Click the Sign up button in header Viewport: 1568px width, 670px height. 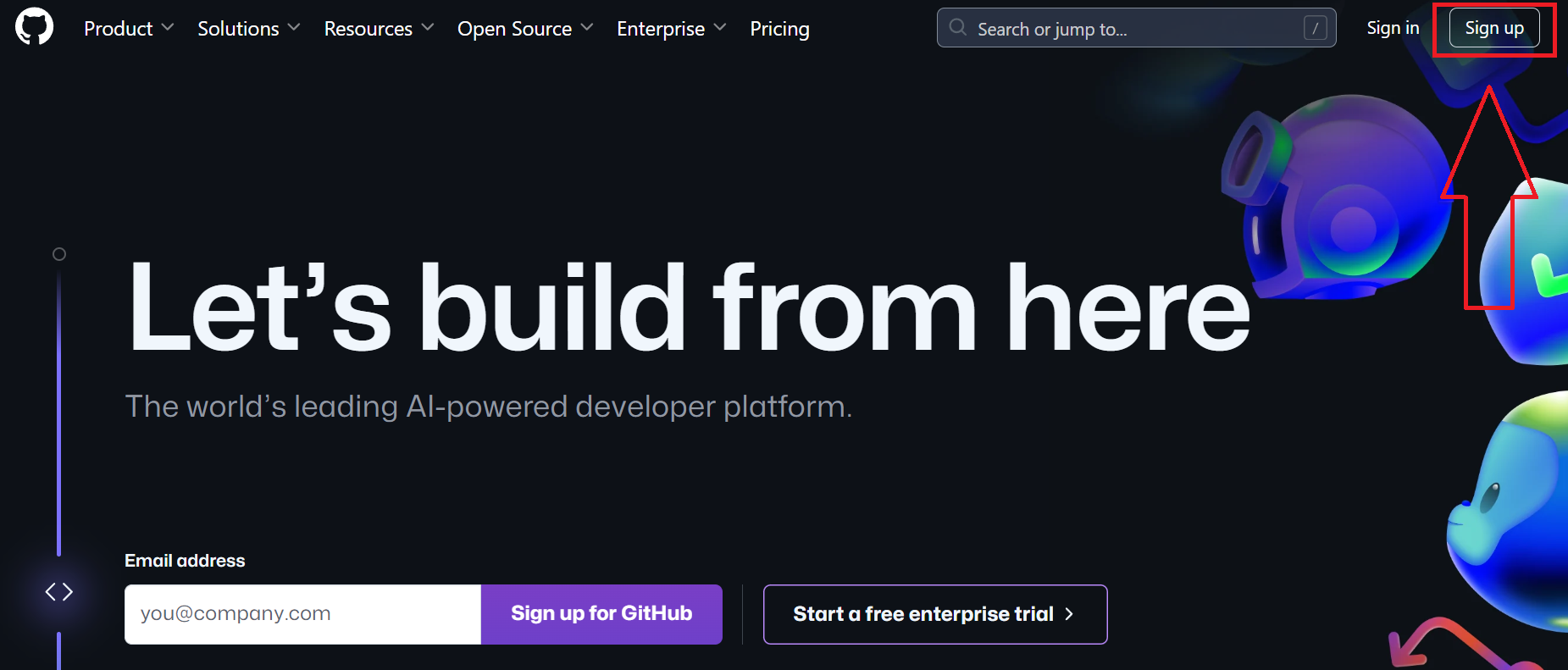tap(1494, 28)
